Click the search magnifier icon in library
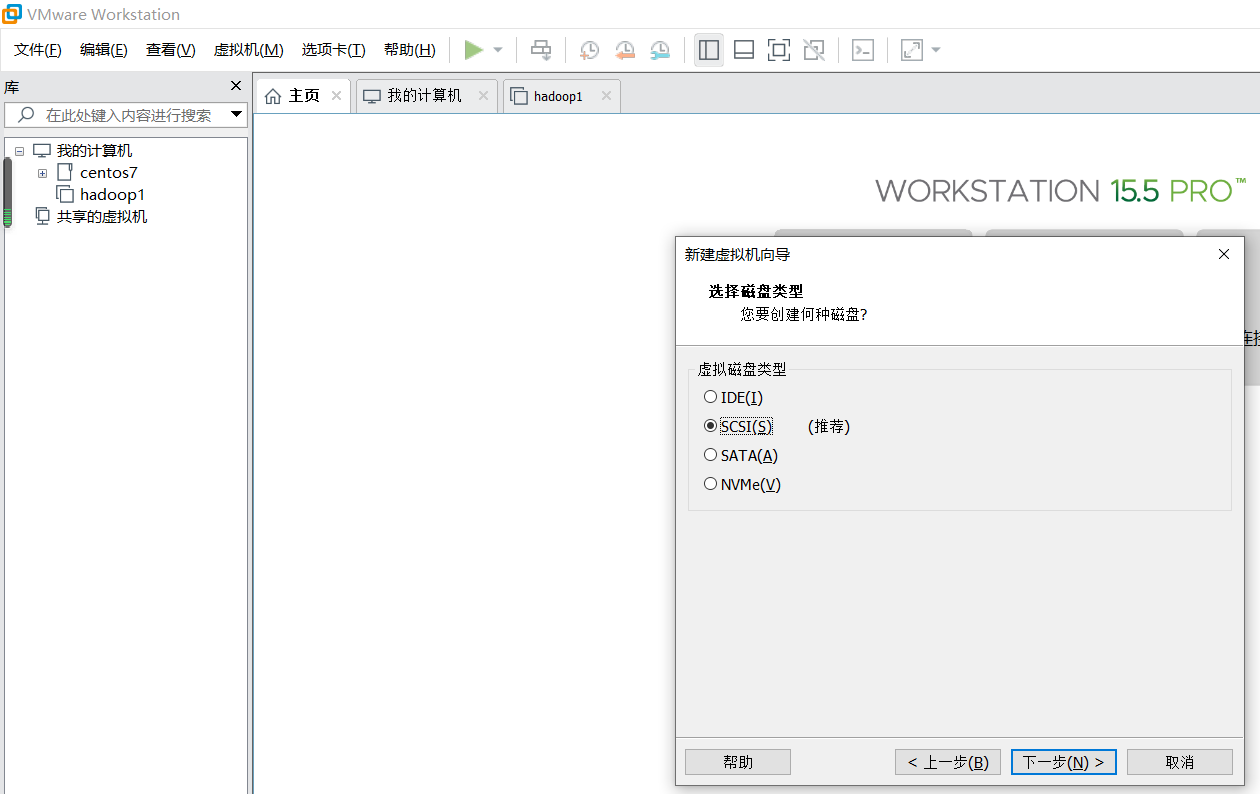This screenshot has width=1260, height=794. (27, 115)
